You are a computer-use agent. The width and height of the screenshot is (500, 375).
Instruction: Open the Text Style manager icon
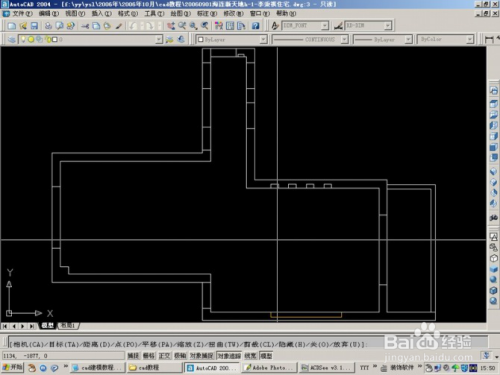[x=275, y=26]
